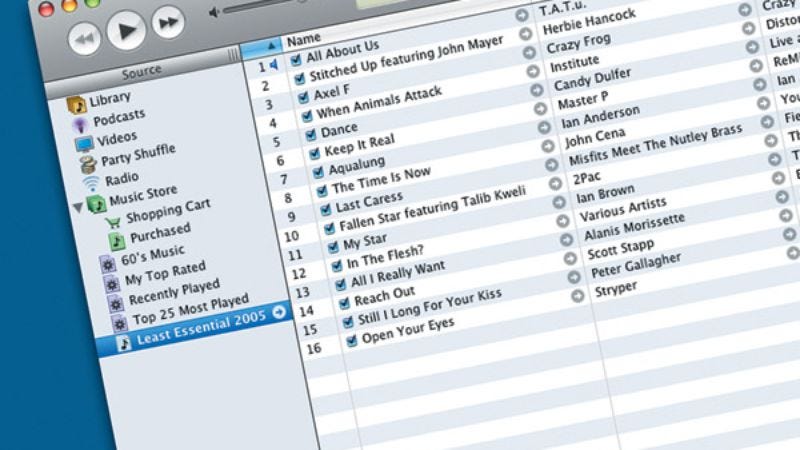Uncheck the All I Really Want checkbox
The height and width of the screenshot is (450, 800).
tap(340, 285)
